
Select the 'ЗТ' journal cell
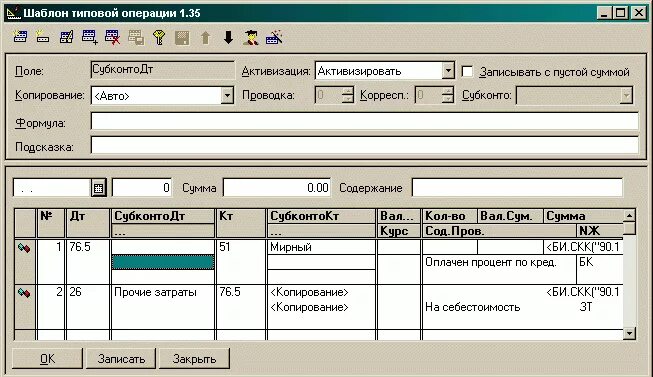(600, 307)
